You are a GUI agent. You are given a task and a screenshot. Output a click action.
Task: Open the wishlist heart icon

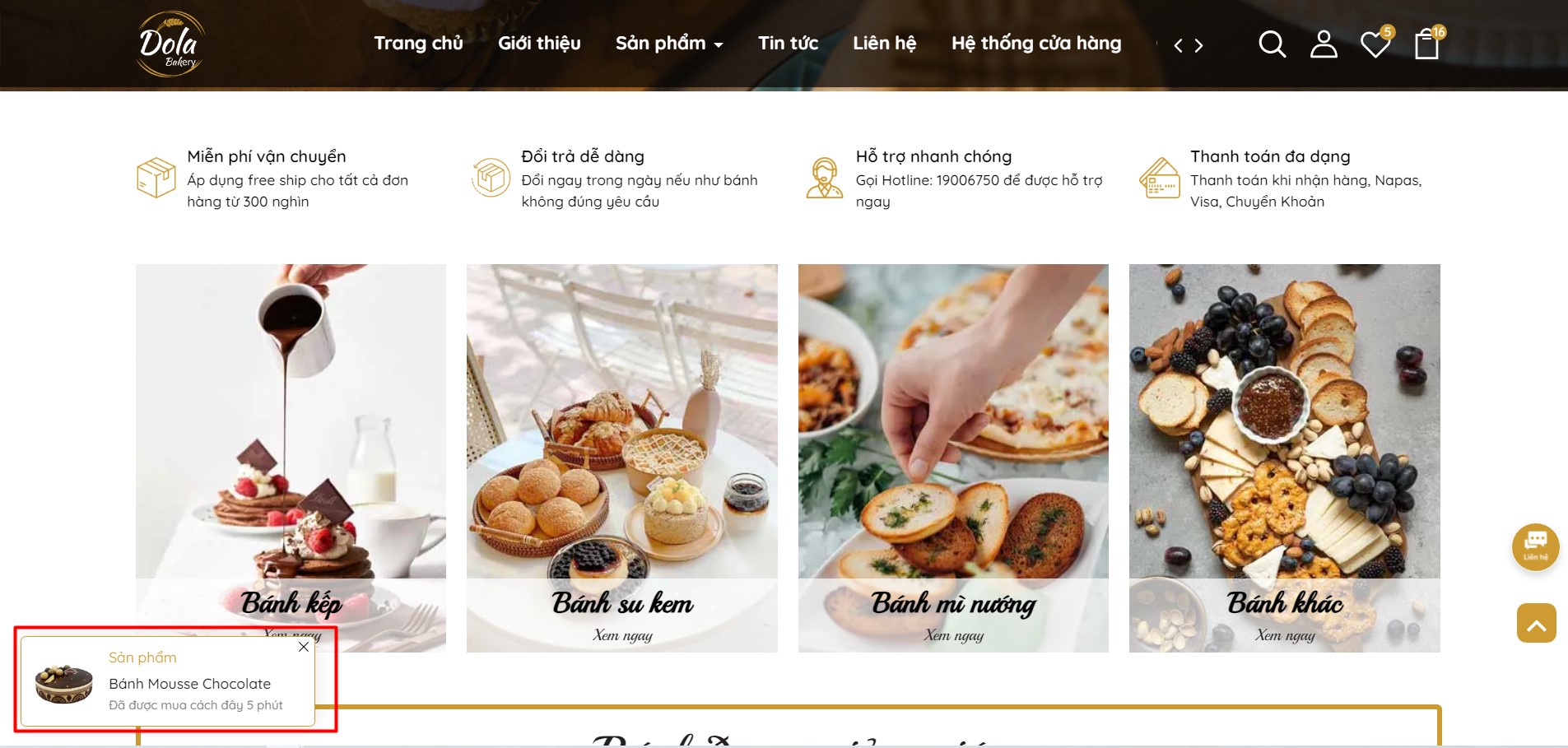1375,44
